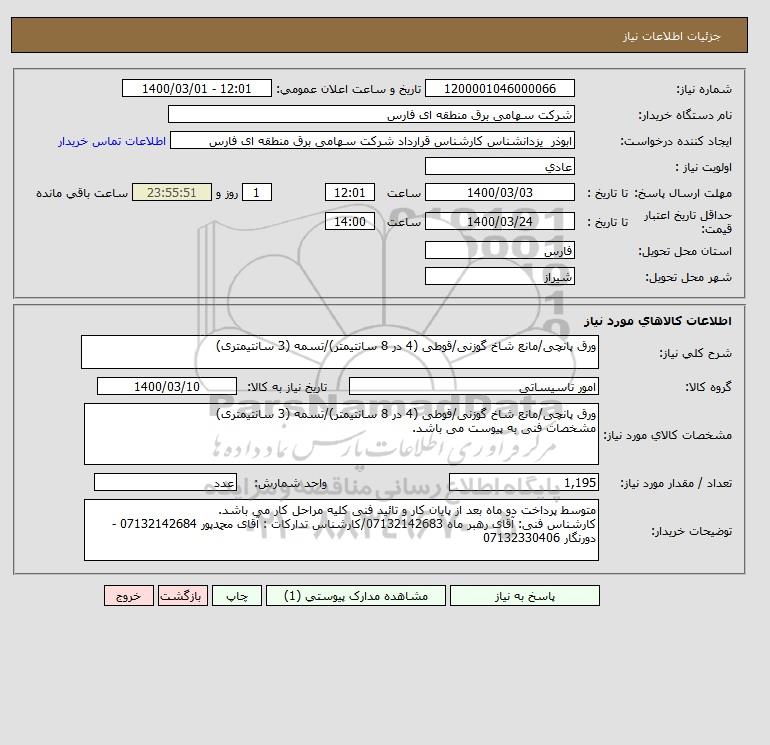Click the گروه کالا label
The width and height of the screenshot is (770, 745).
tap(709, 387)
